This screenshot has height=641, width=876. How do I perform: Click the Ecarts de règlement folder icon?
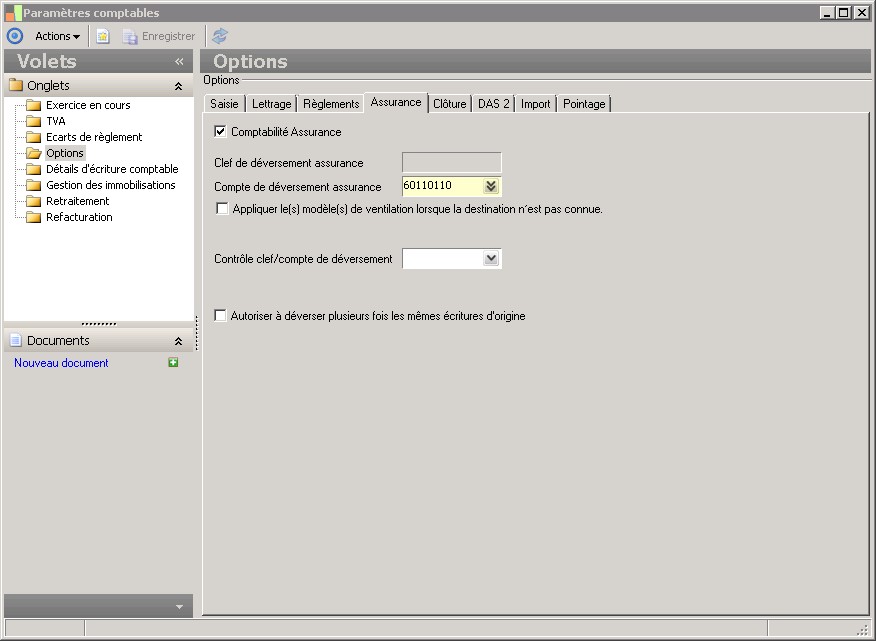(34, 137)
